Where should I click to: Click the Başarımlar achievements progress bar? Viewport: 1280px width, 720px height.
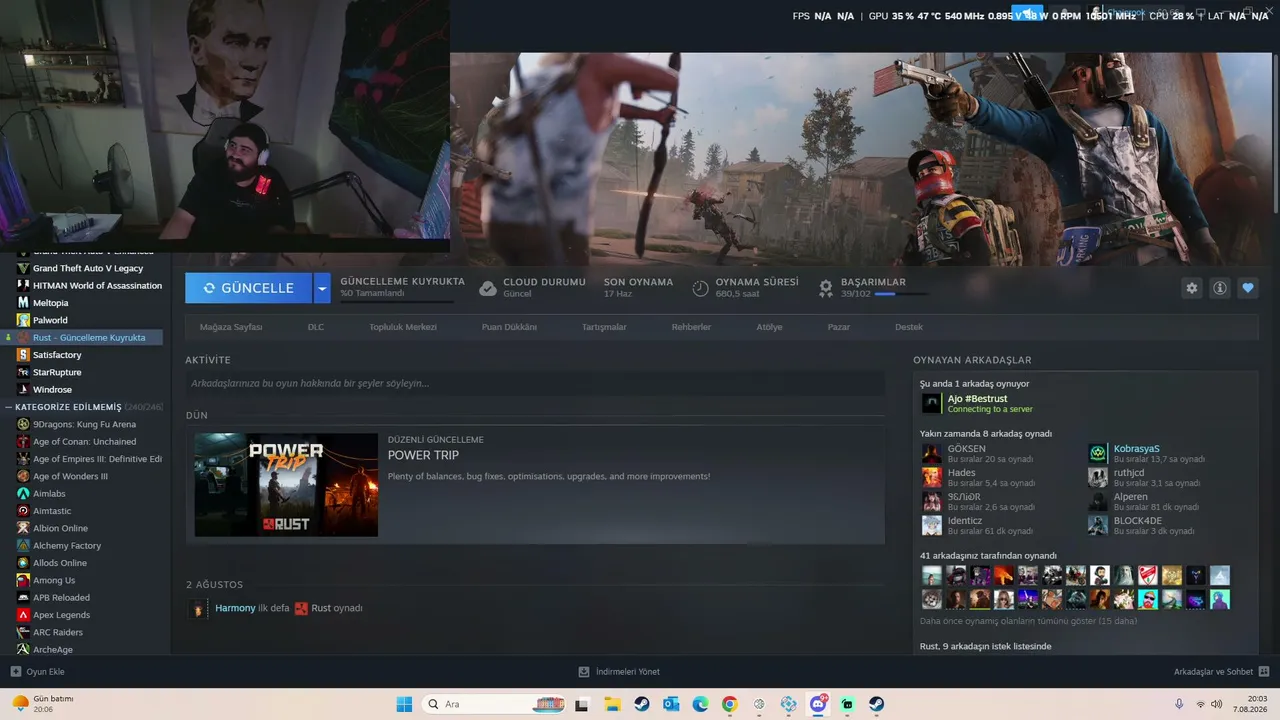pyautogui.click(x=900, y=294)
